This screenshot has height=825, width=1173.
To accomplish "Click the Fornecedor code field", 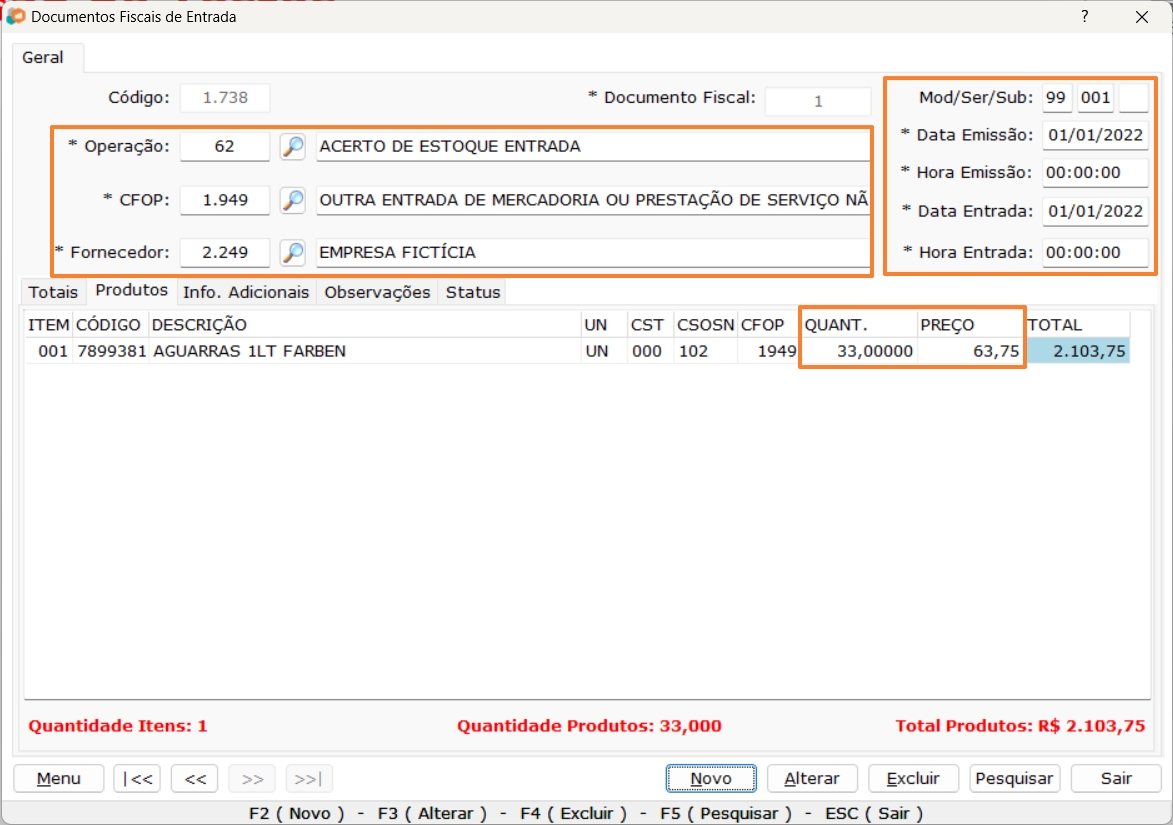I will coord(225,253).
